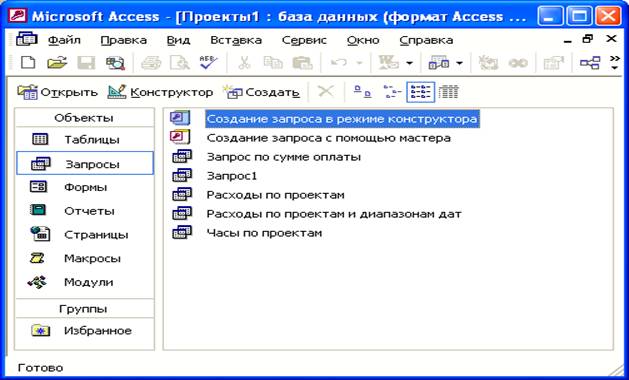The image size is (629, 380).
Task: Select Запросы in Objects pane
Action: tap(85, 163)
